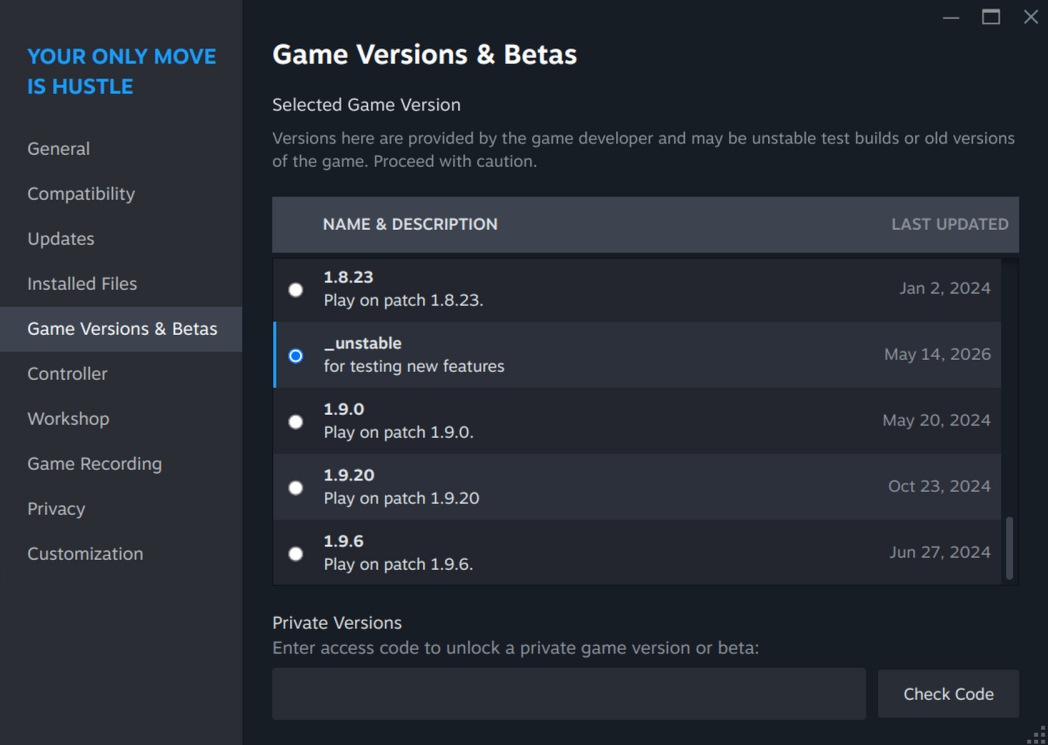1048x745 pixels.
Task: Minimize the properties window
Action: [951, 18]
